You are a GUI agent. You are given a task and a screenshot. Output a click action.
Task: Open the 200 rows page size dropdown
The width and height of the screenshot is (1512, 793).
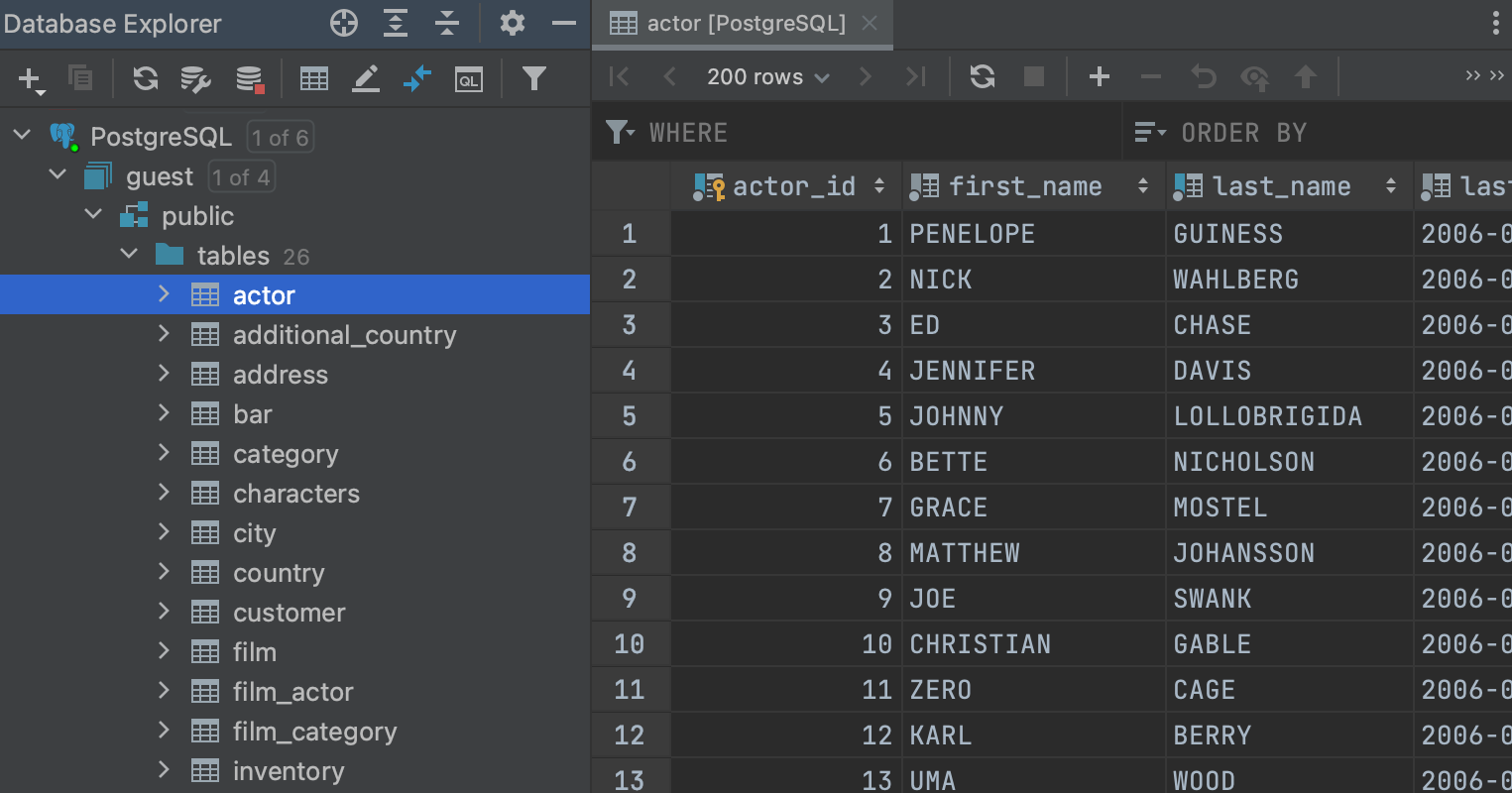[768, 76]
